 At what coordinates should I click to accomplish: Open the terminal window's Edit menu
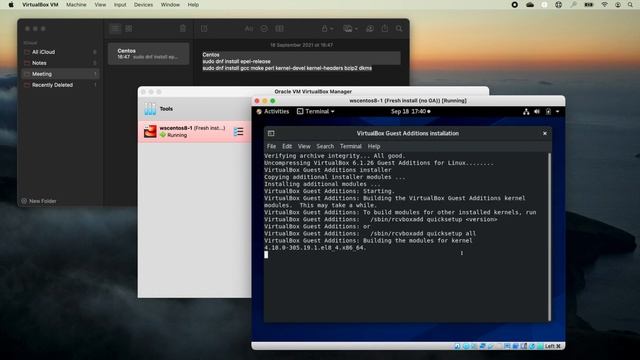point(287,146)
